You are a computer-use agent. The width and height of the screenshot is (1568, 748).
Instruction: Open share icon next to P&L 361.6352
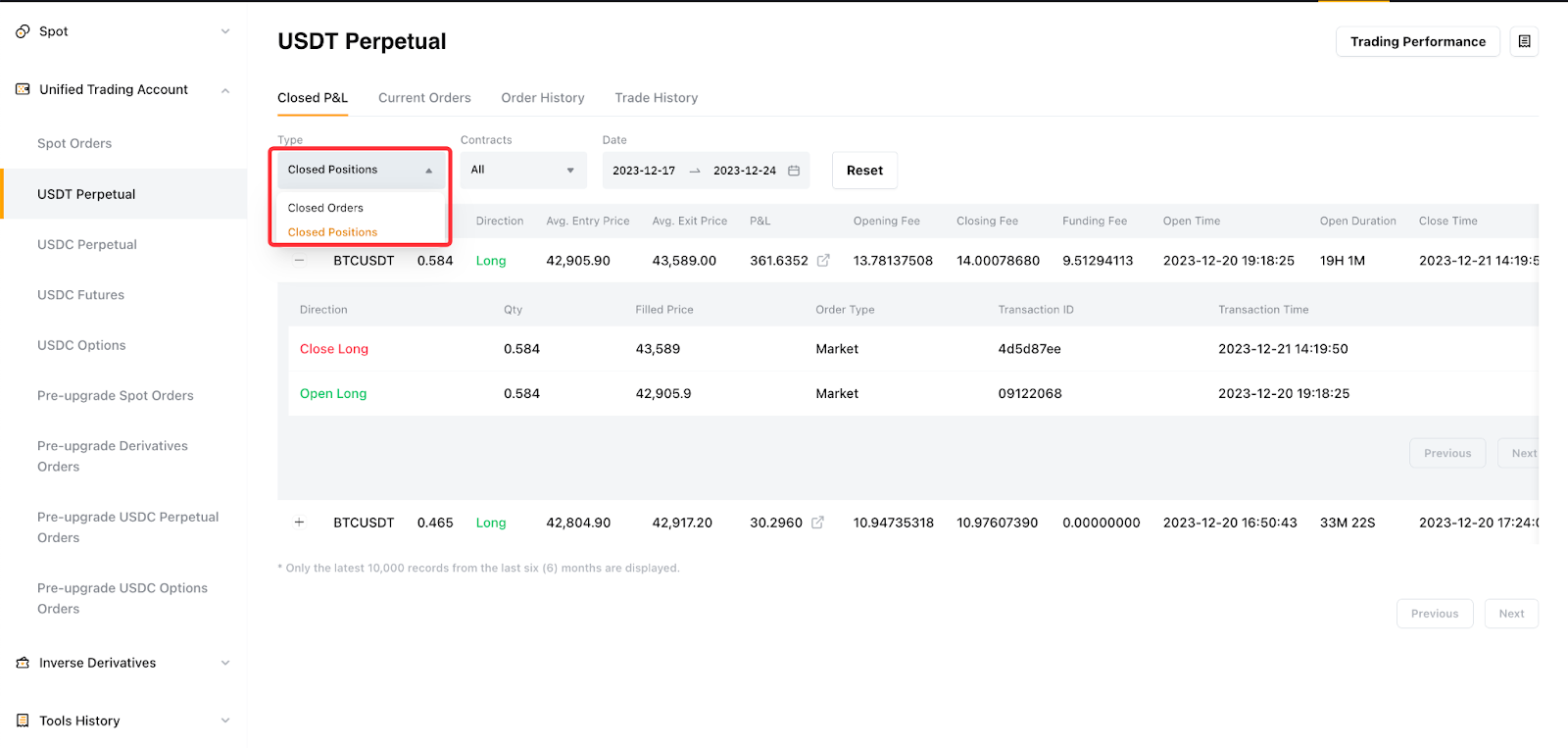click(823, 261)
